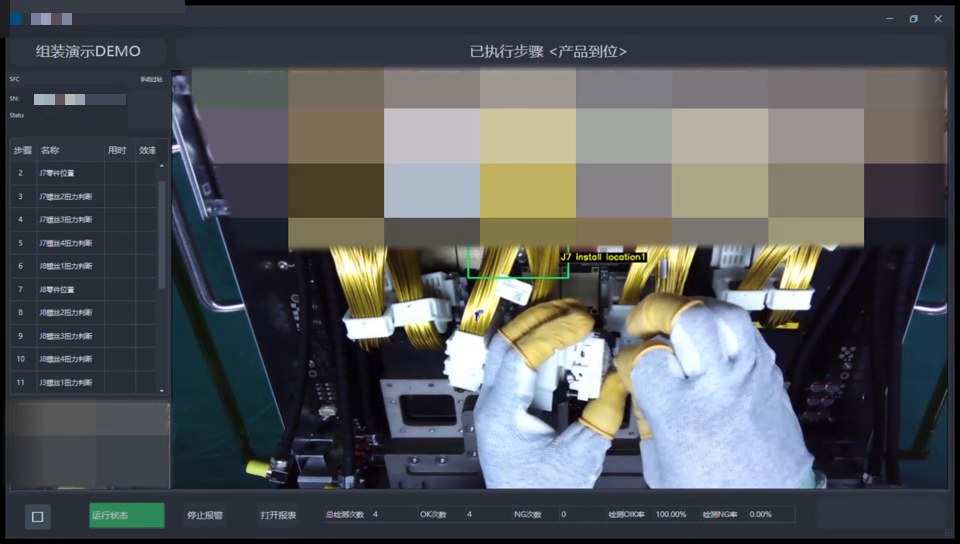Click the 步骤 column header

[23, 150]
